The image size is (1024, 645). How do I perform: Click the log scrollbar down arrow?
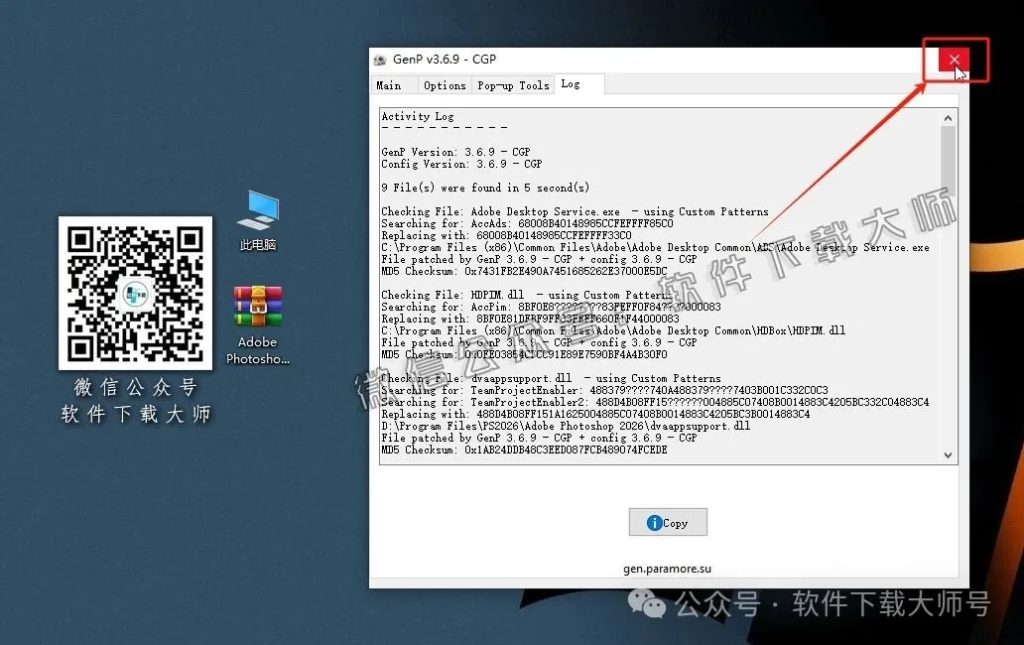(948, 454)
